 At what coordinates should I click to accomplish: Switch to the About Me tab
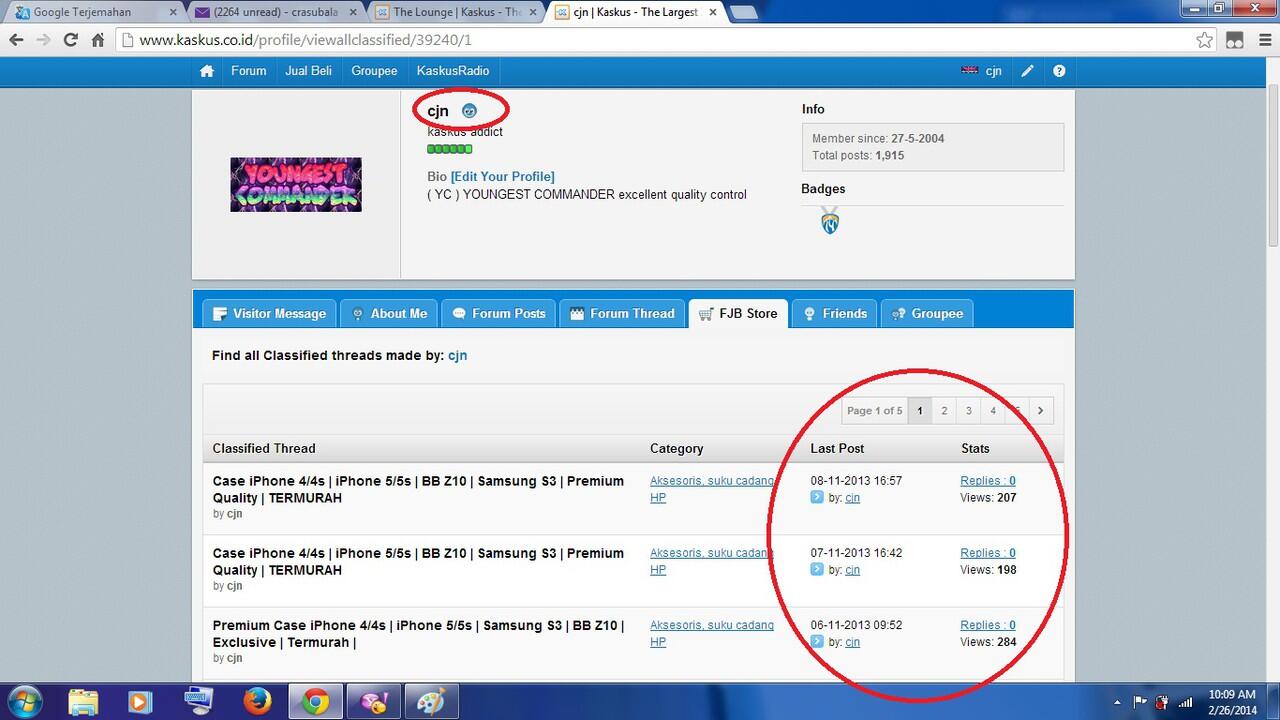[x=388, y=313]
